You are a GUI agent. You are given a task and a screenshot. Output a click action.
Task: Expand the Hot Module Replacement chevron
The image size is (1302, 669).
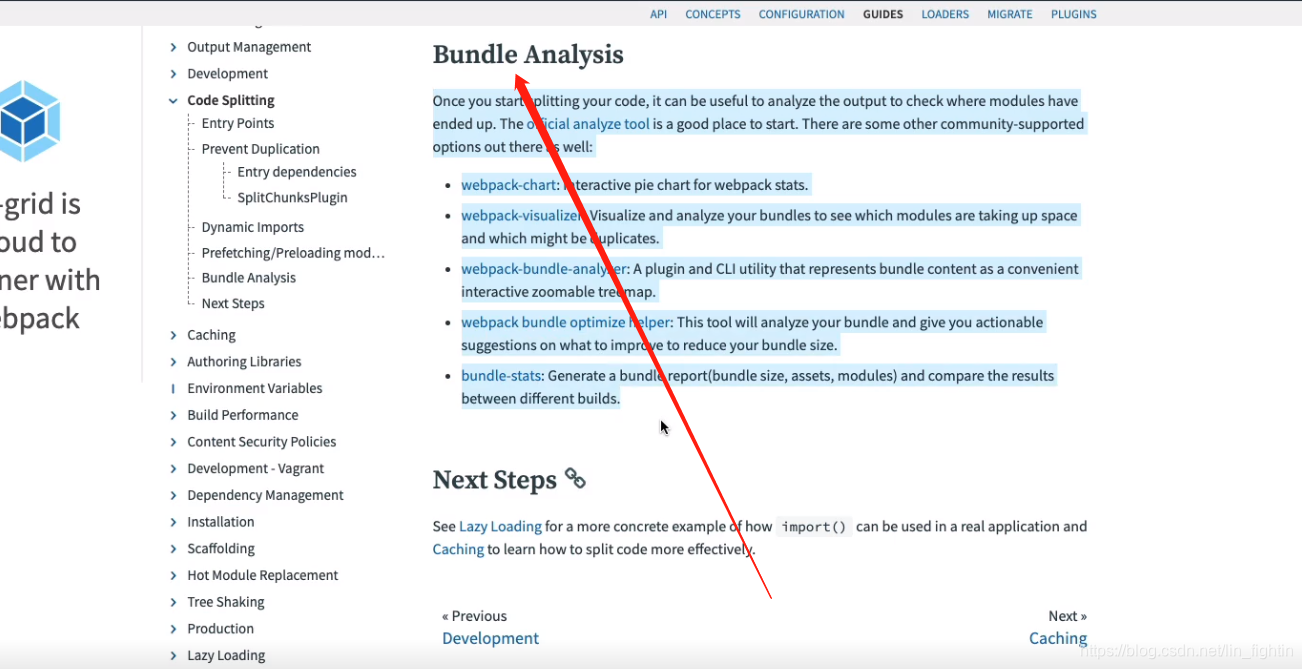pos(173,576)
